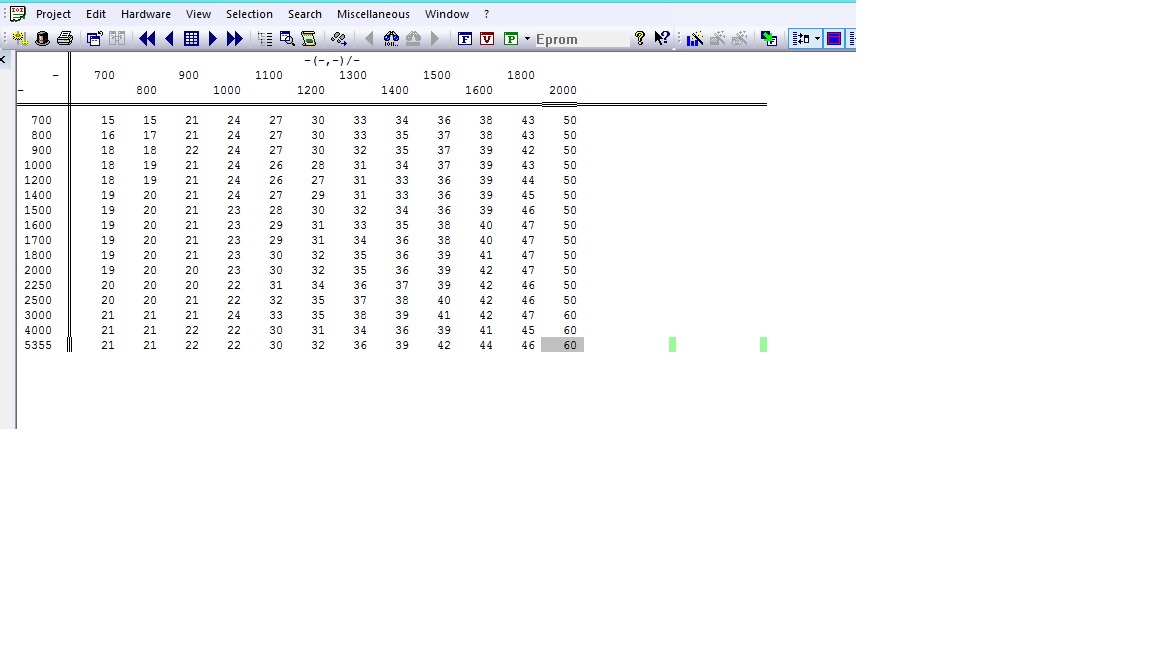This screenshot has width=1152, height=648.
Task: Toggle the green P view button
Action: [511, 39]
